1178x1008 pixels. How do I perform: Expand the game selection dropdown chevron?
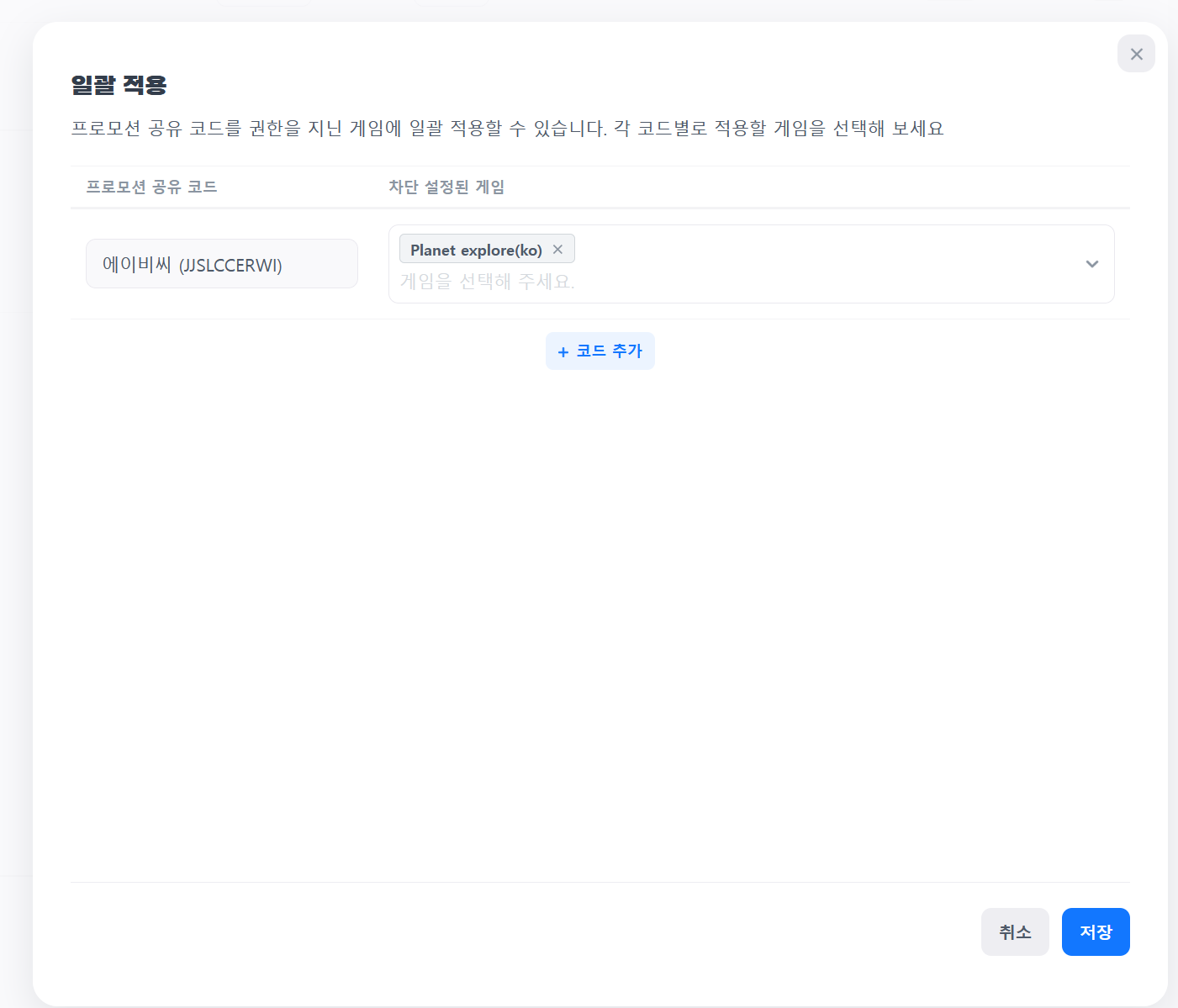tap(1091, 264)
